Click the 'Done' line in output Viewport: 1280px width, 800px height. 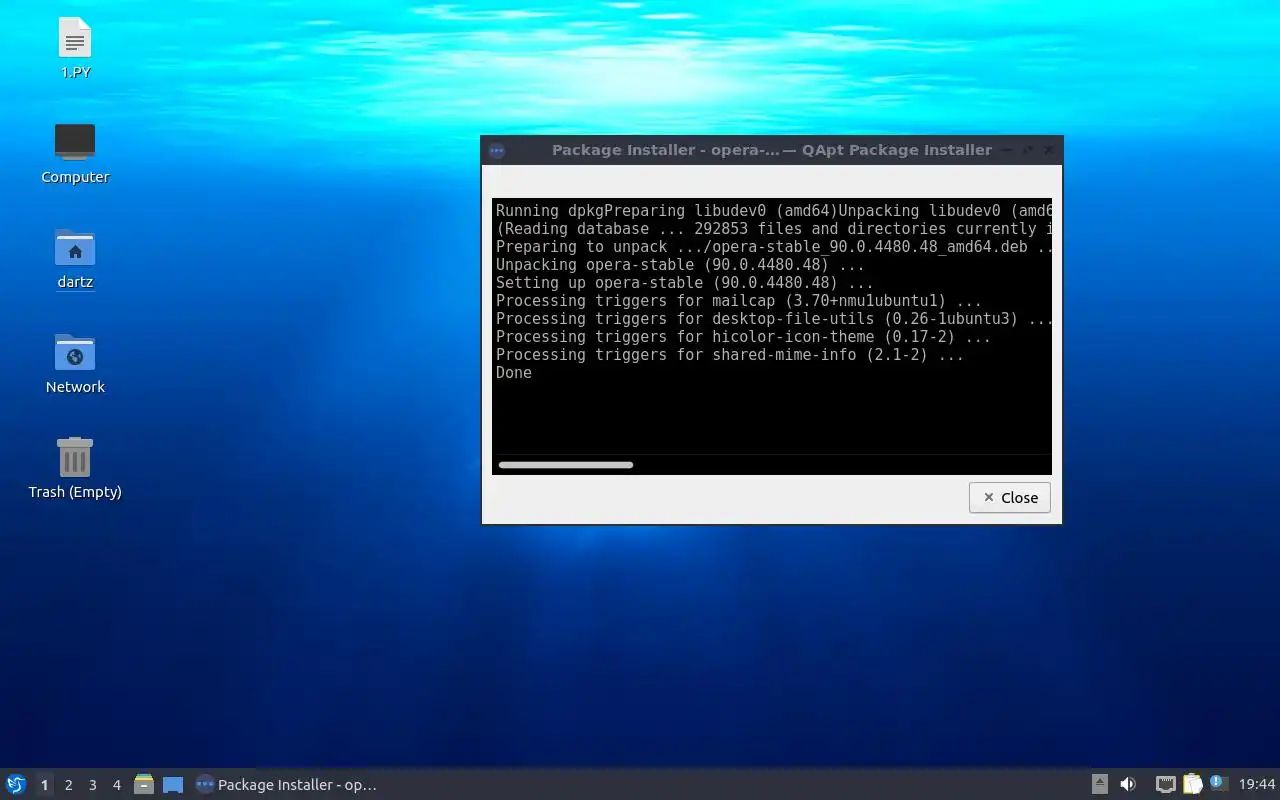click(514, 373)
